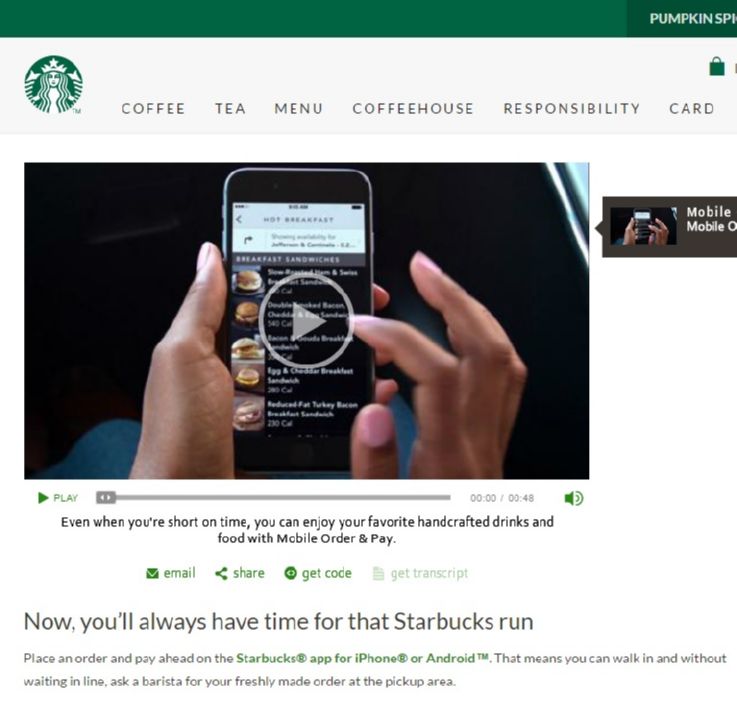Viewport: 737px width, 709px height.
Task: Open the RESPONSIBILITY navigation item
Action: [572, 109]
